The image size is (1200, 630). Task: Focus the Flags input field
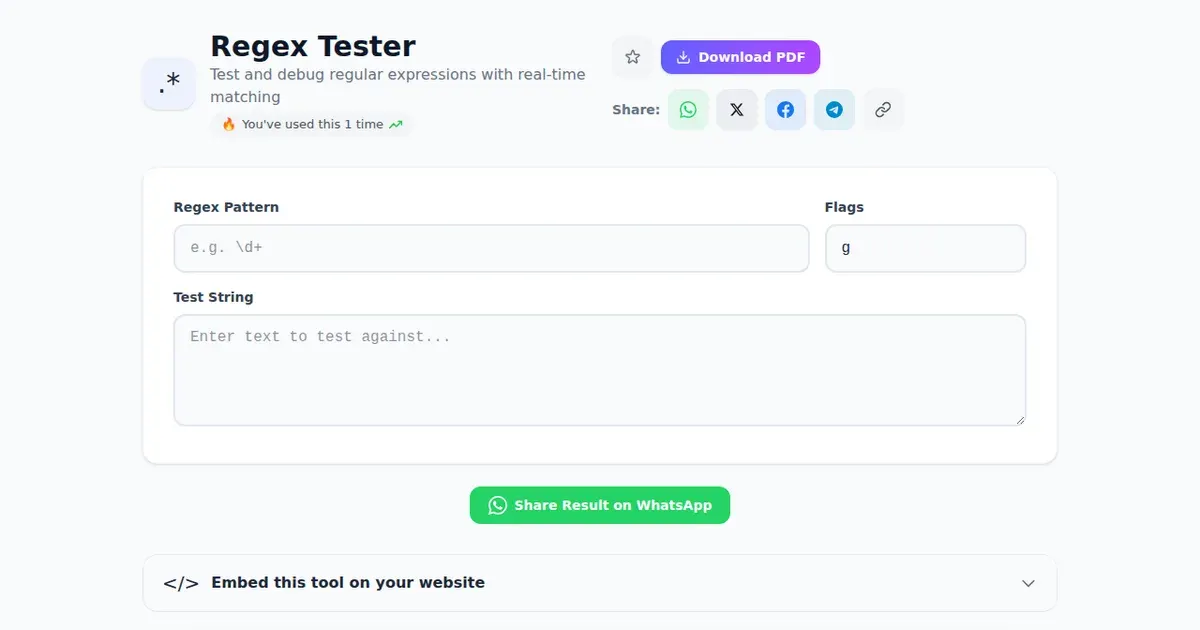click(925, 248)
